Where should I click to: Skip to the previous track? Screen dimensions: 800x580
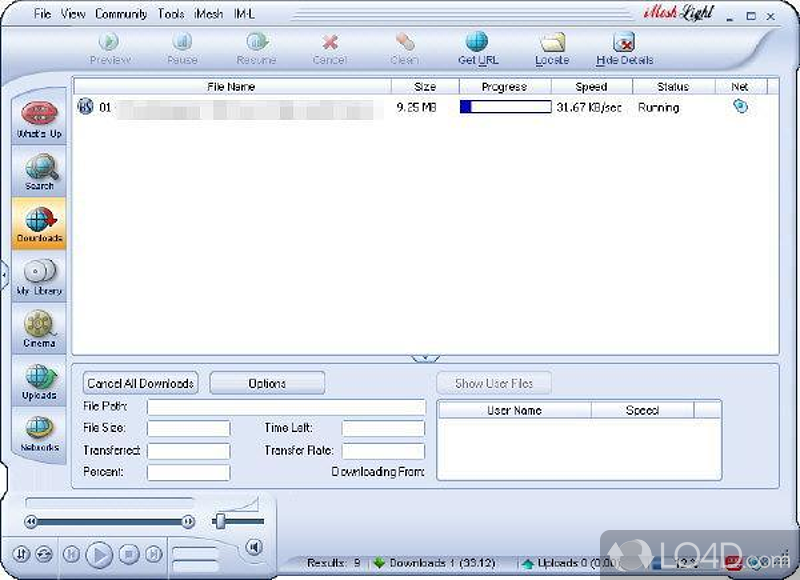[x=71, y=554]
